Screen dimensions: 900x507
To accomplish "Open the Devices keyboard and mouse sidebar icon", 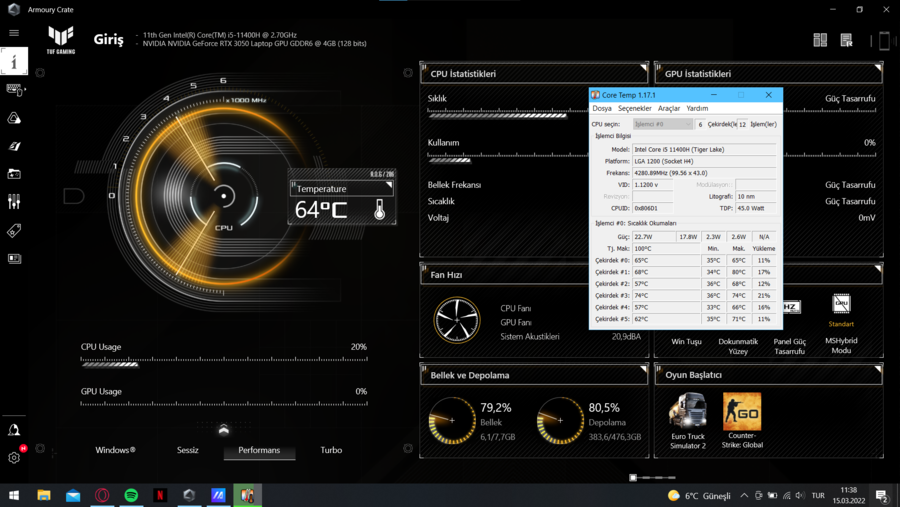I will click(14, 90).
